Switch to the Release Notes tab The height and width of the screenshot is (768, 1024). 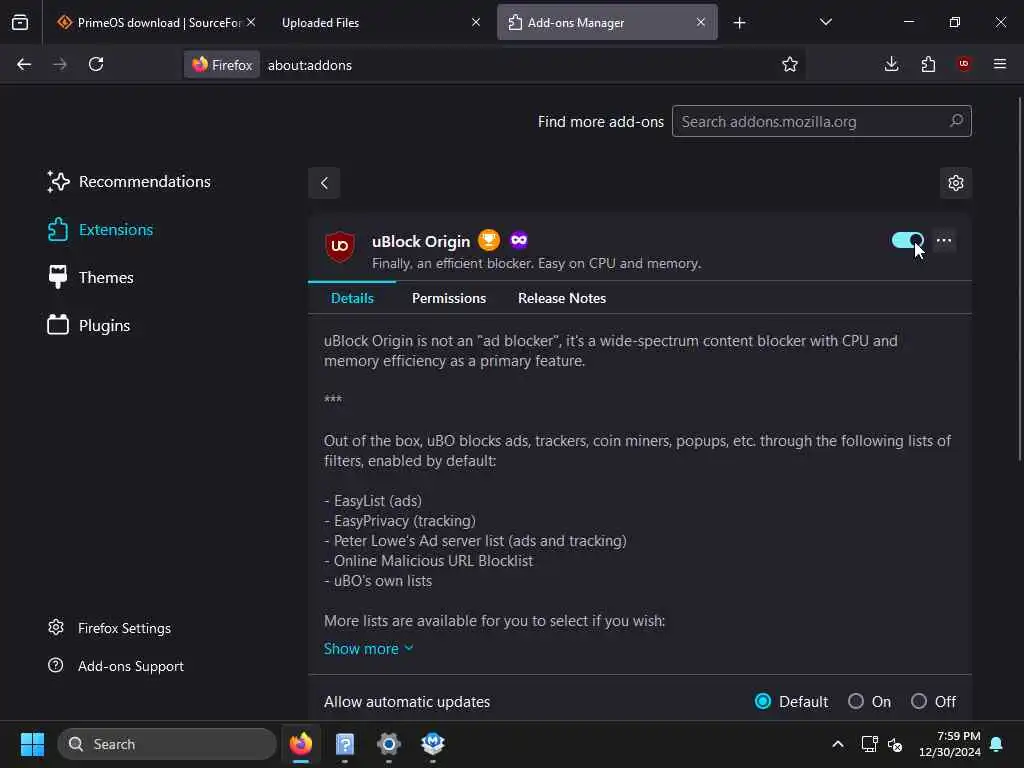point(562,298)
